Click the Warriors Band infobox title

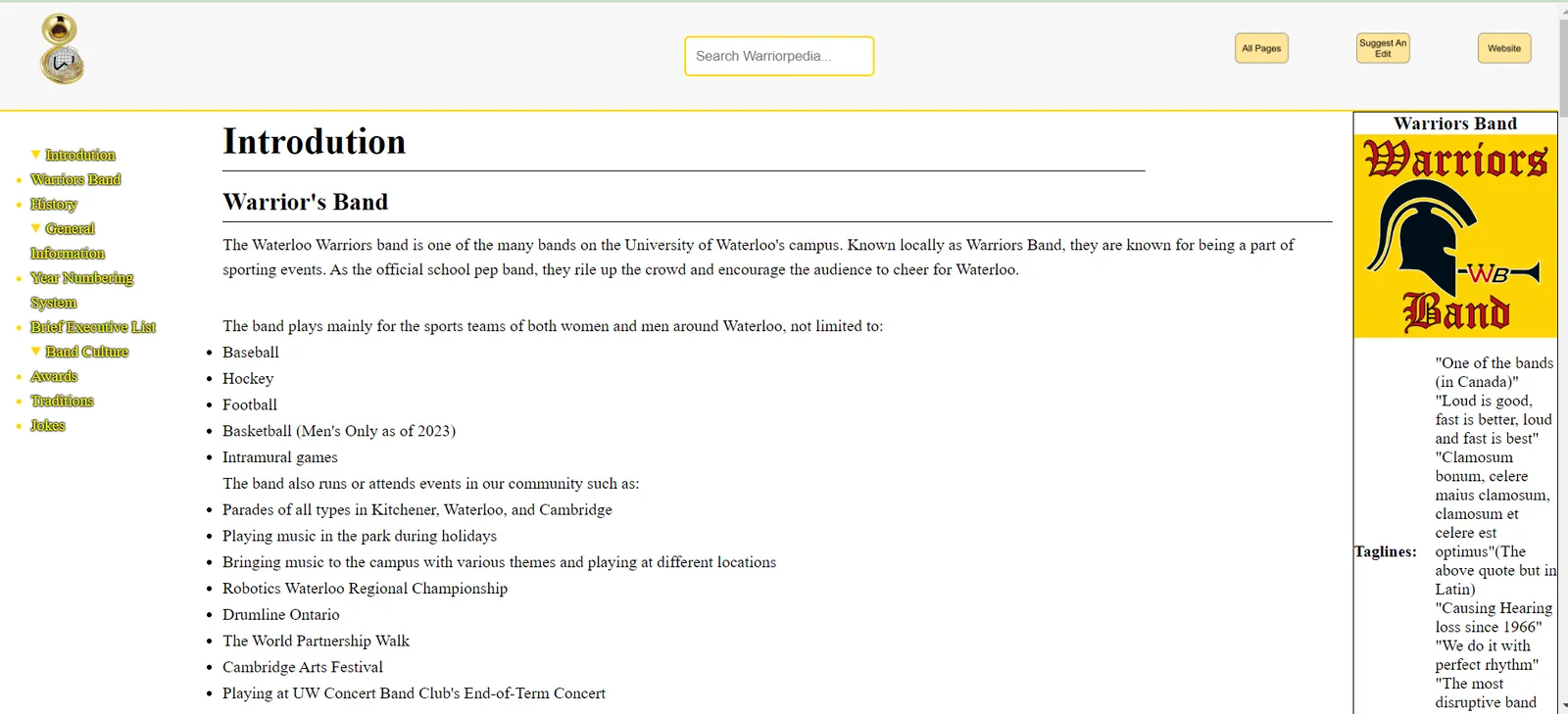pos(1455,123)
